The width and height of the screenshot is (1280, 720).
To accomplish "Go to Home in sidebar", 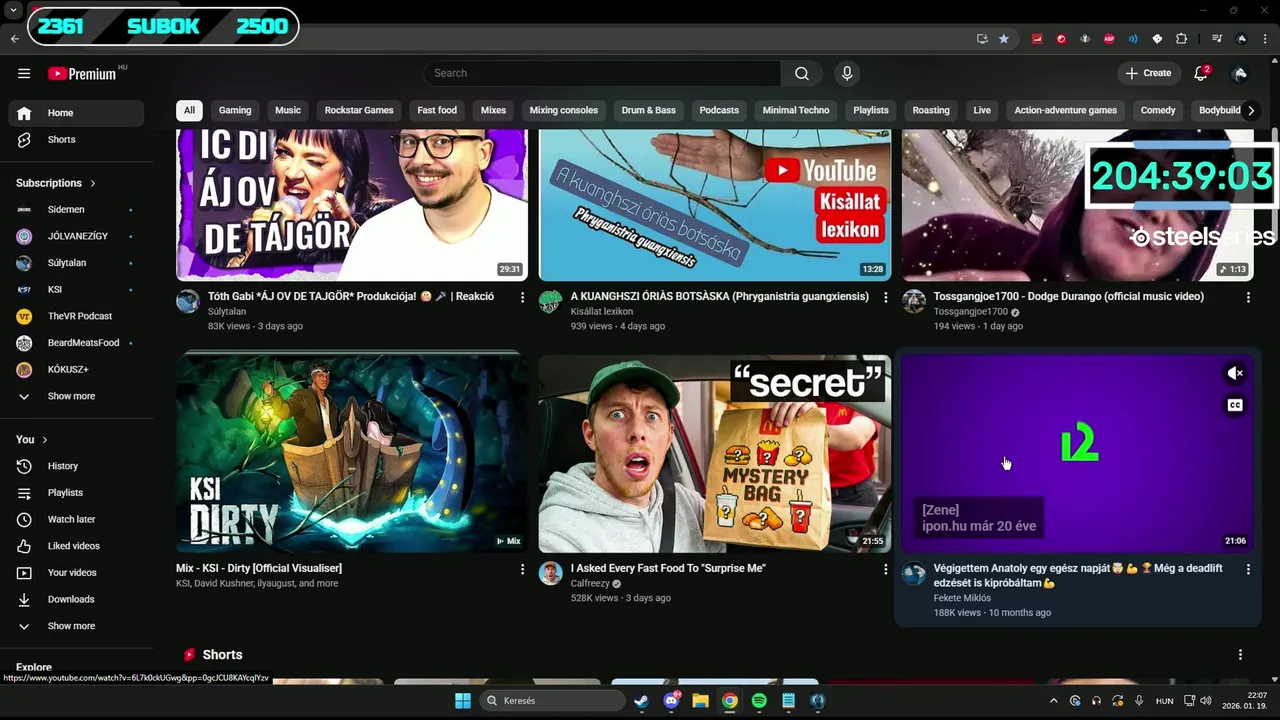I will pyautogui.click(x=76, y=113).
